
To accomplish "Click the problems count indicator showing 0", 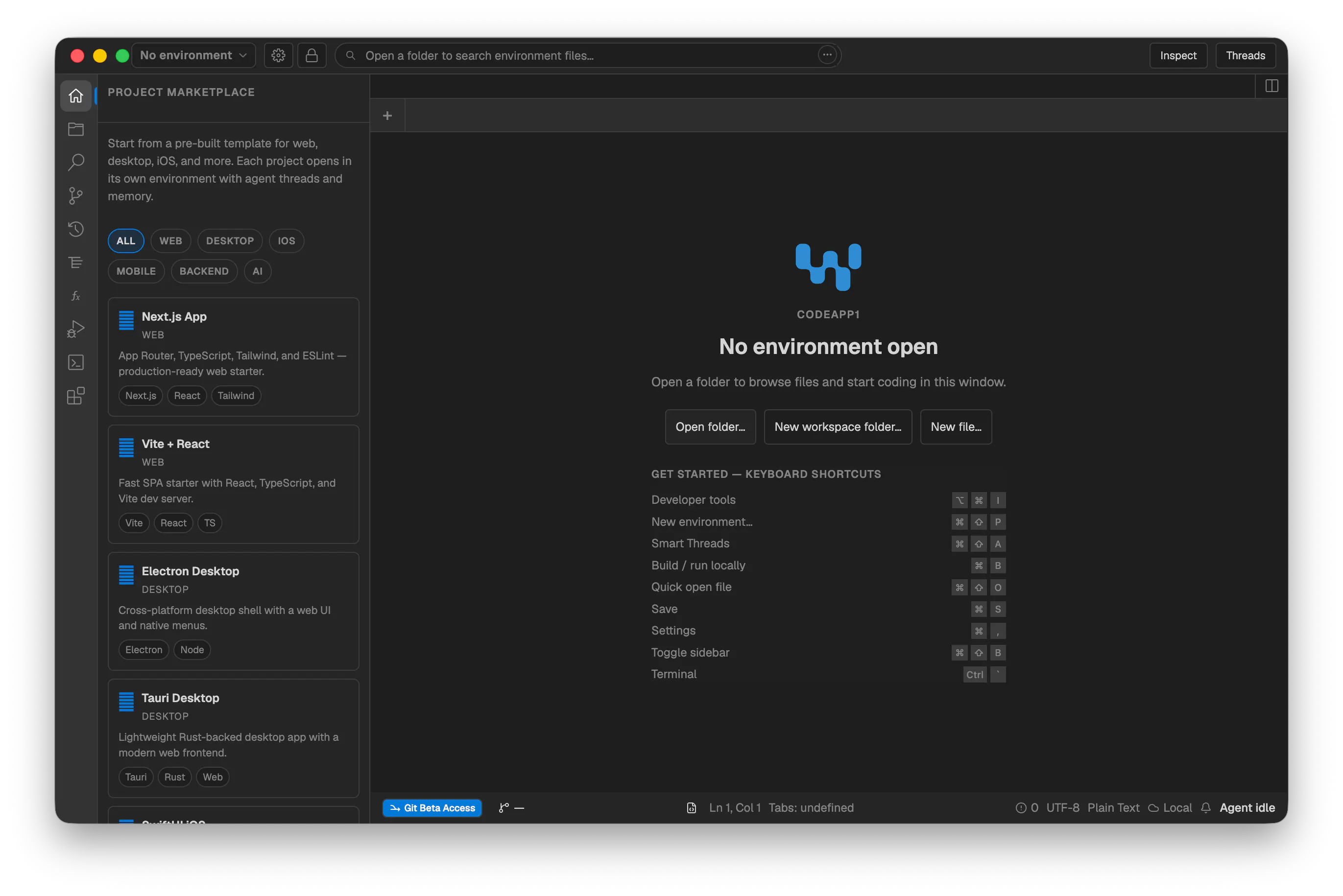I will [x=1027, y=807].
